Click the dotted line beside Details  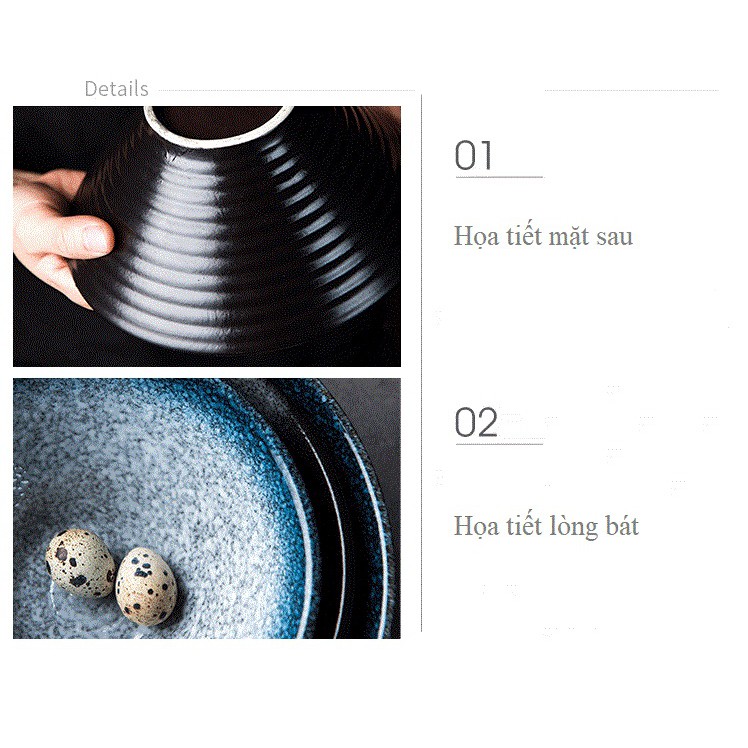click(x=287, y=90)
